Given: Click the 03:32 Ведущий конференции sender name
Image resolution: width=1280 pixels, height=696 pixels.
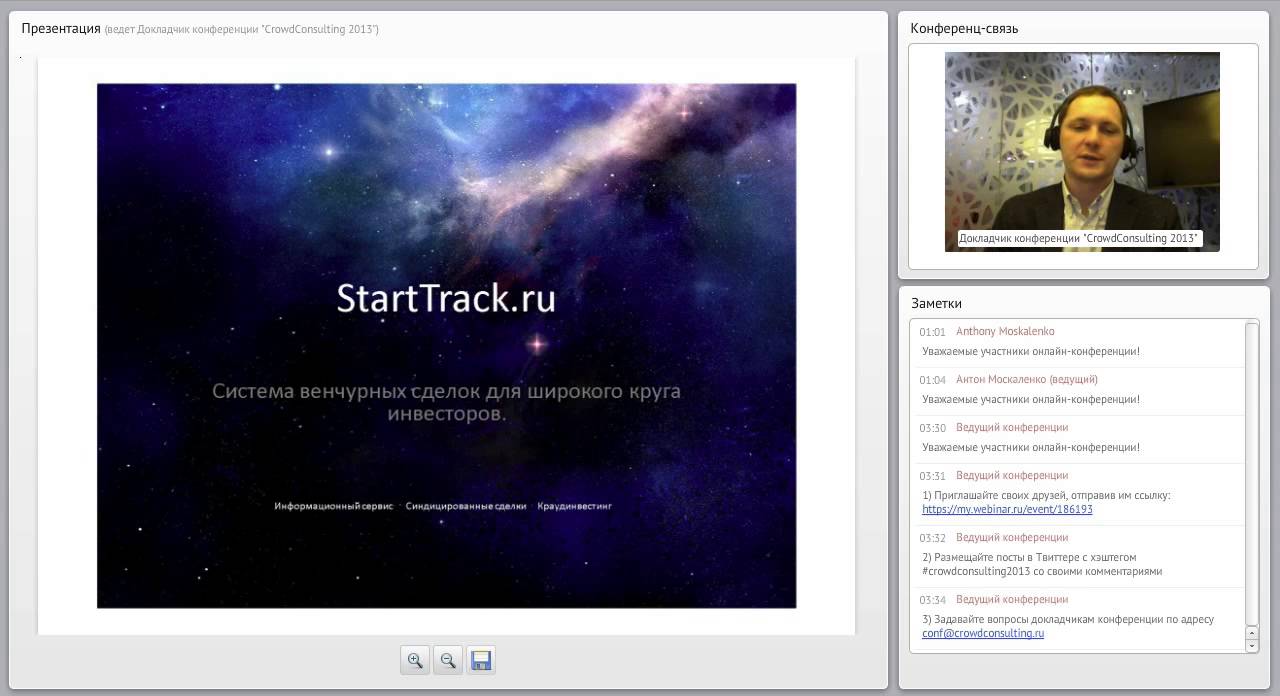Looking at the screenshot, I should pyautogui.click(x=1012, y=538).
